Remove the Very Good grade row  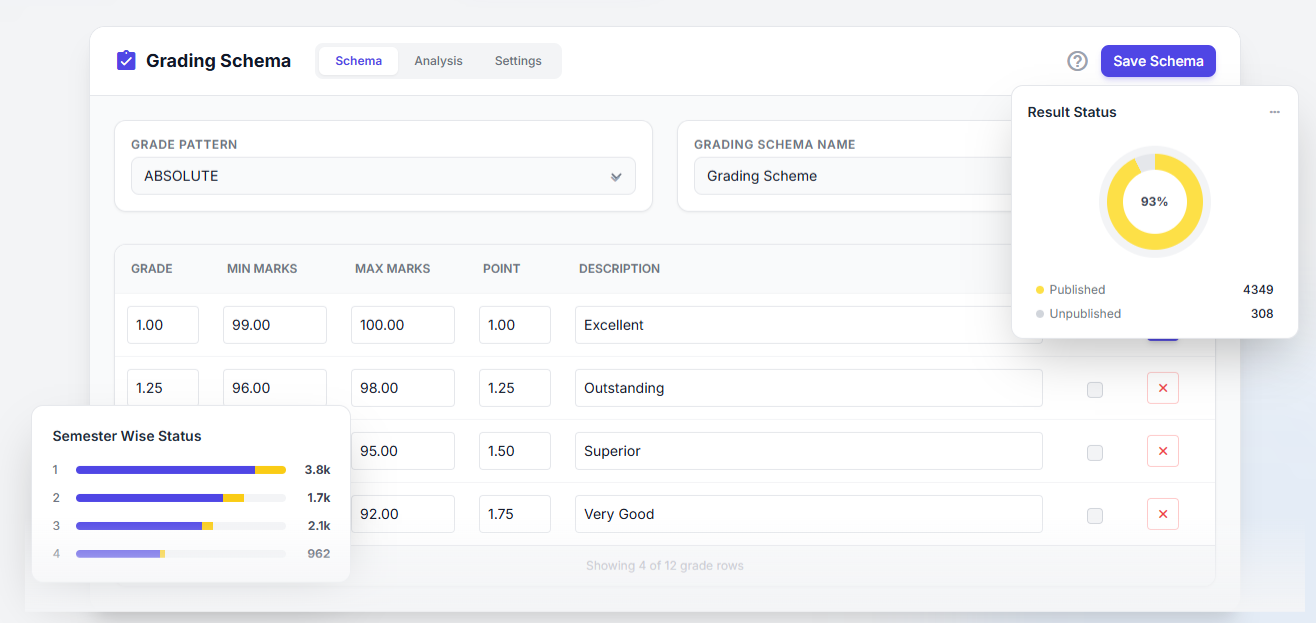click(x=1162, y=514)
